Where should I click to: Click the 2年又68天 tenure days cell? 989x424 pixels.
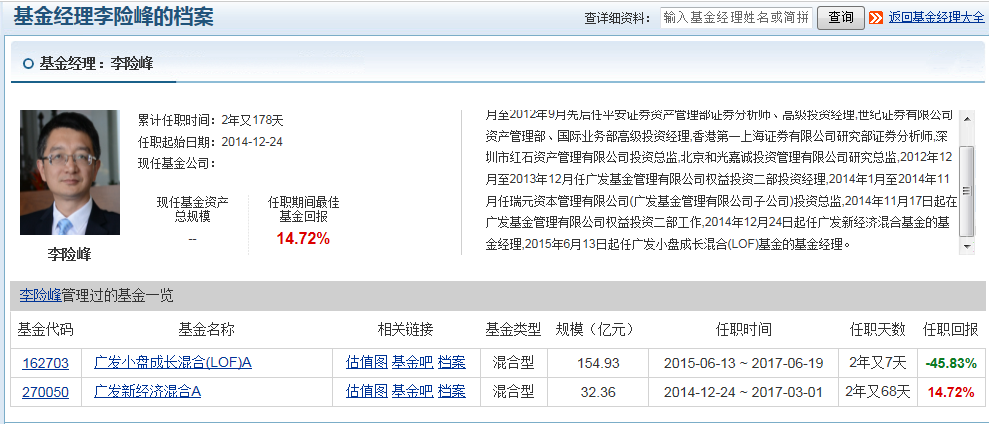[878, 392]
